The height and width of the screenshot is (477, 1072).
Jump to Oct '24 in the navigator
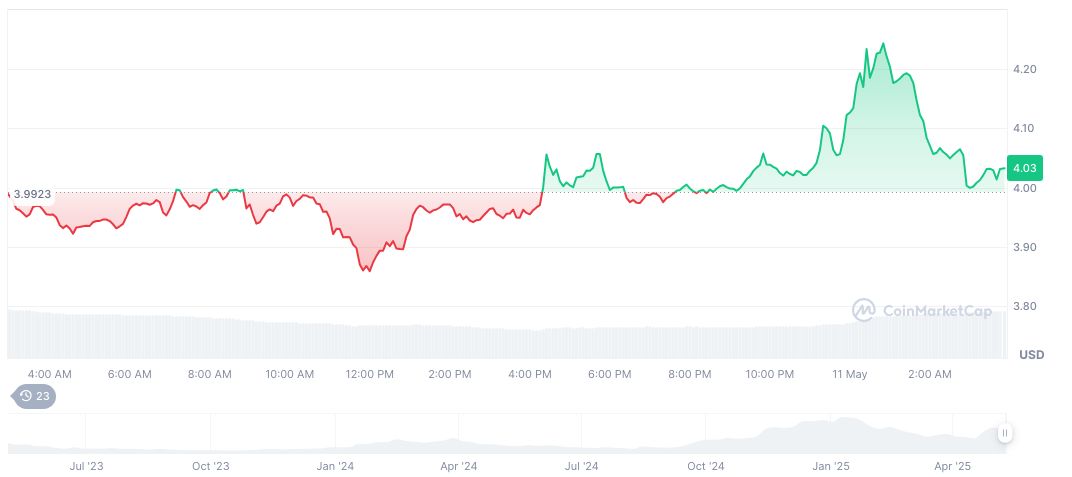(706, 466)
